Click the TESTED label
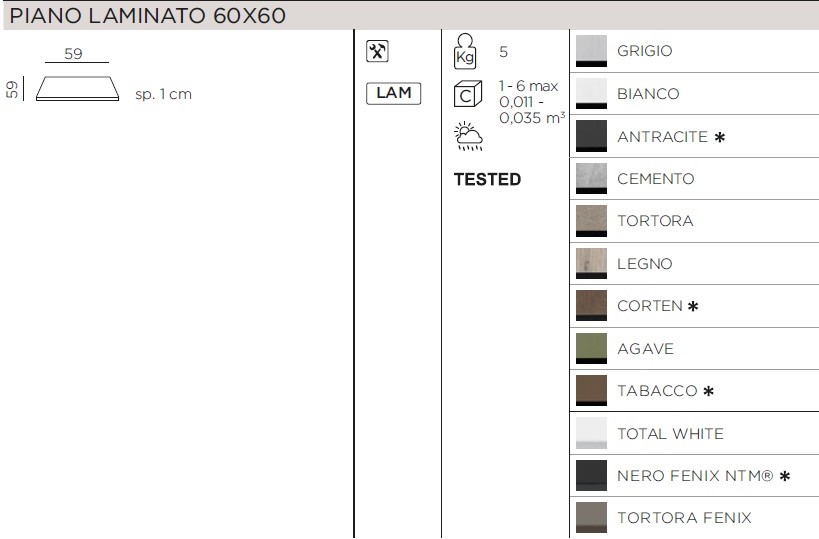This screenshot has width=819, height=539. 487,180
